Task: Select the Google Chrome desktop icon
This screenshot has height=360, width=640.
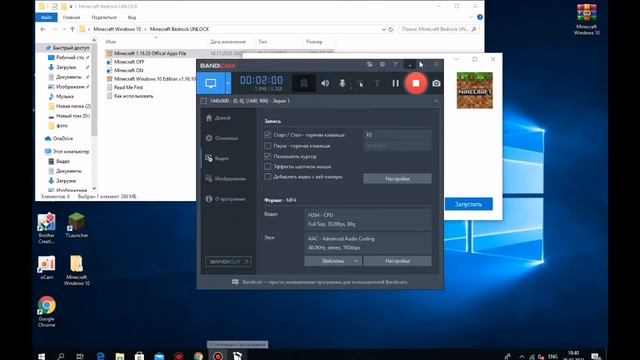Action: coord(47,311)
